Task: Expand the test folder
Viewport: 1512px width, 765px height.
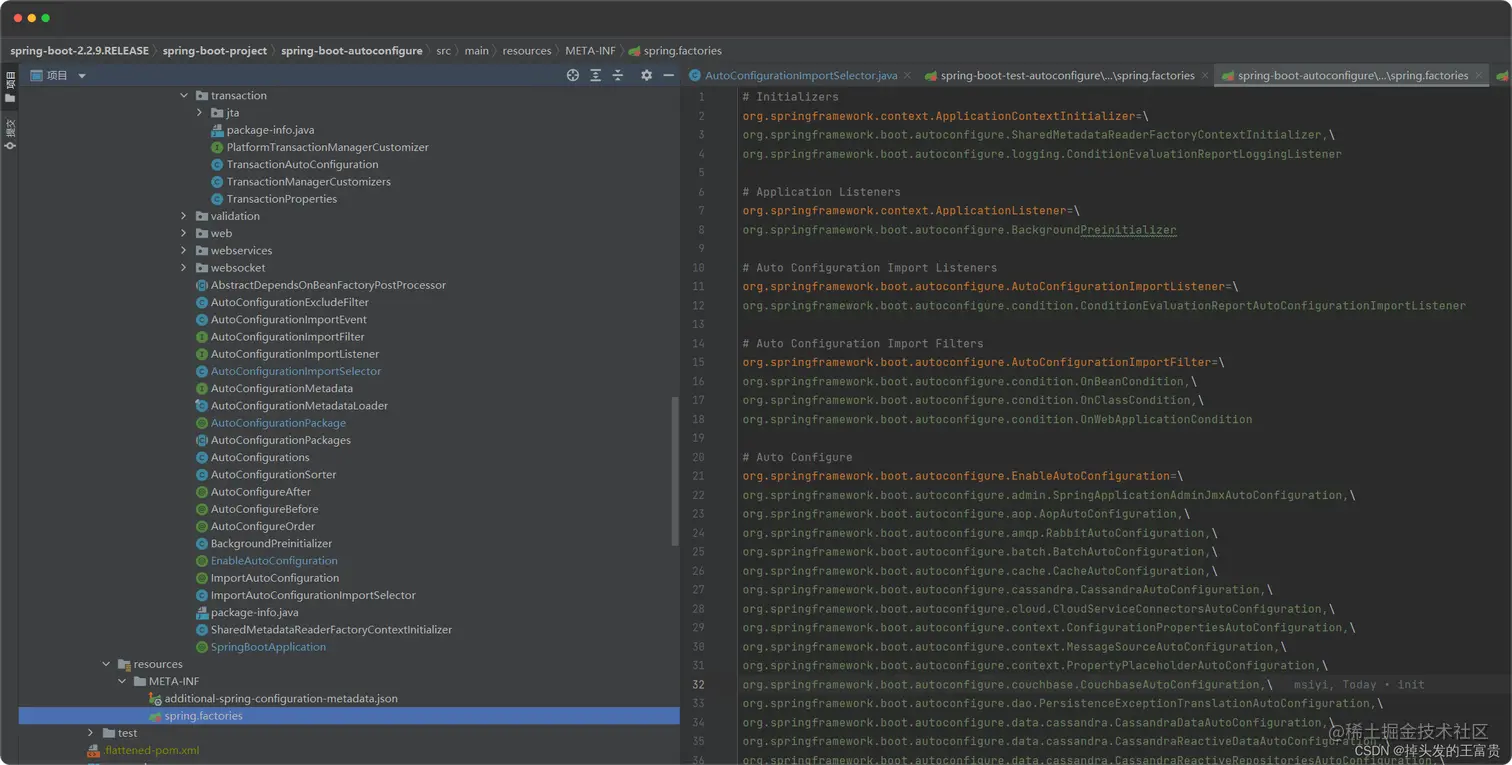Action: tap(91, 733)
